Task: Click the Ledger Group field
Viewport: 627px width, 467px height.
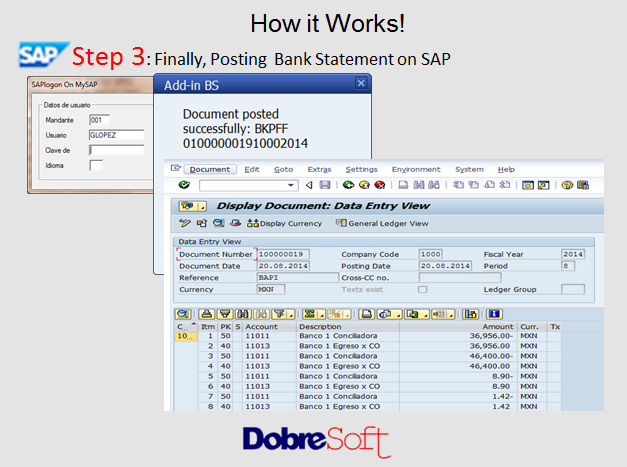Action: point(573,289)
